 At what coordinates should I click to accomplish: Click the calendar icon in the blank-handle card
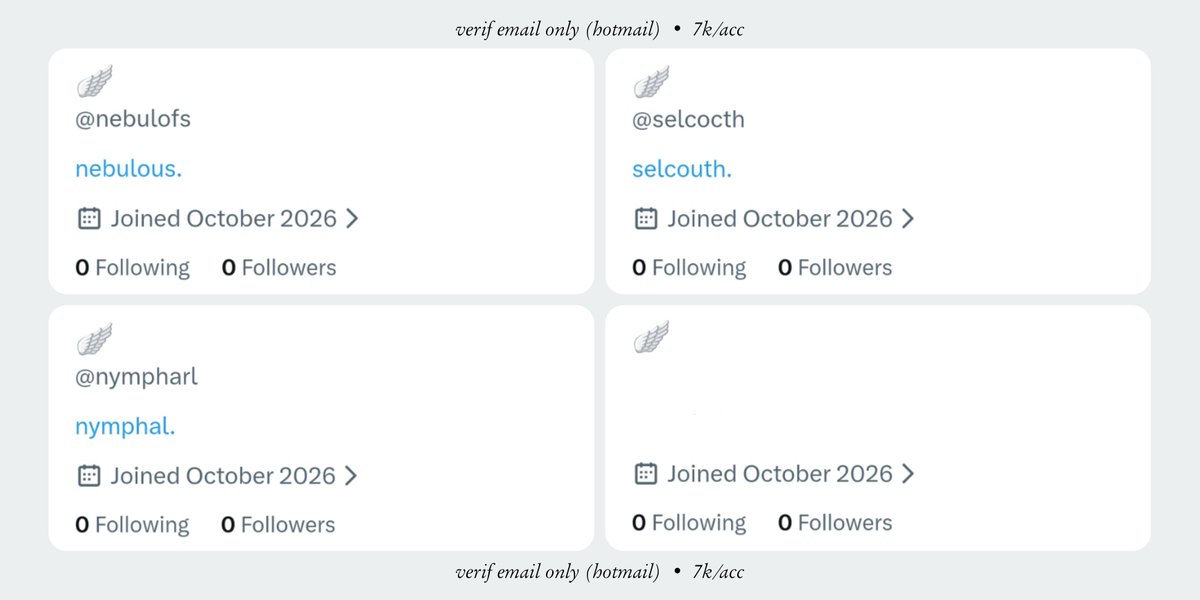[646, 473]
